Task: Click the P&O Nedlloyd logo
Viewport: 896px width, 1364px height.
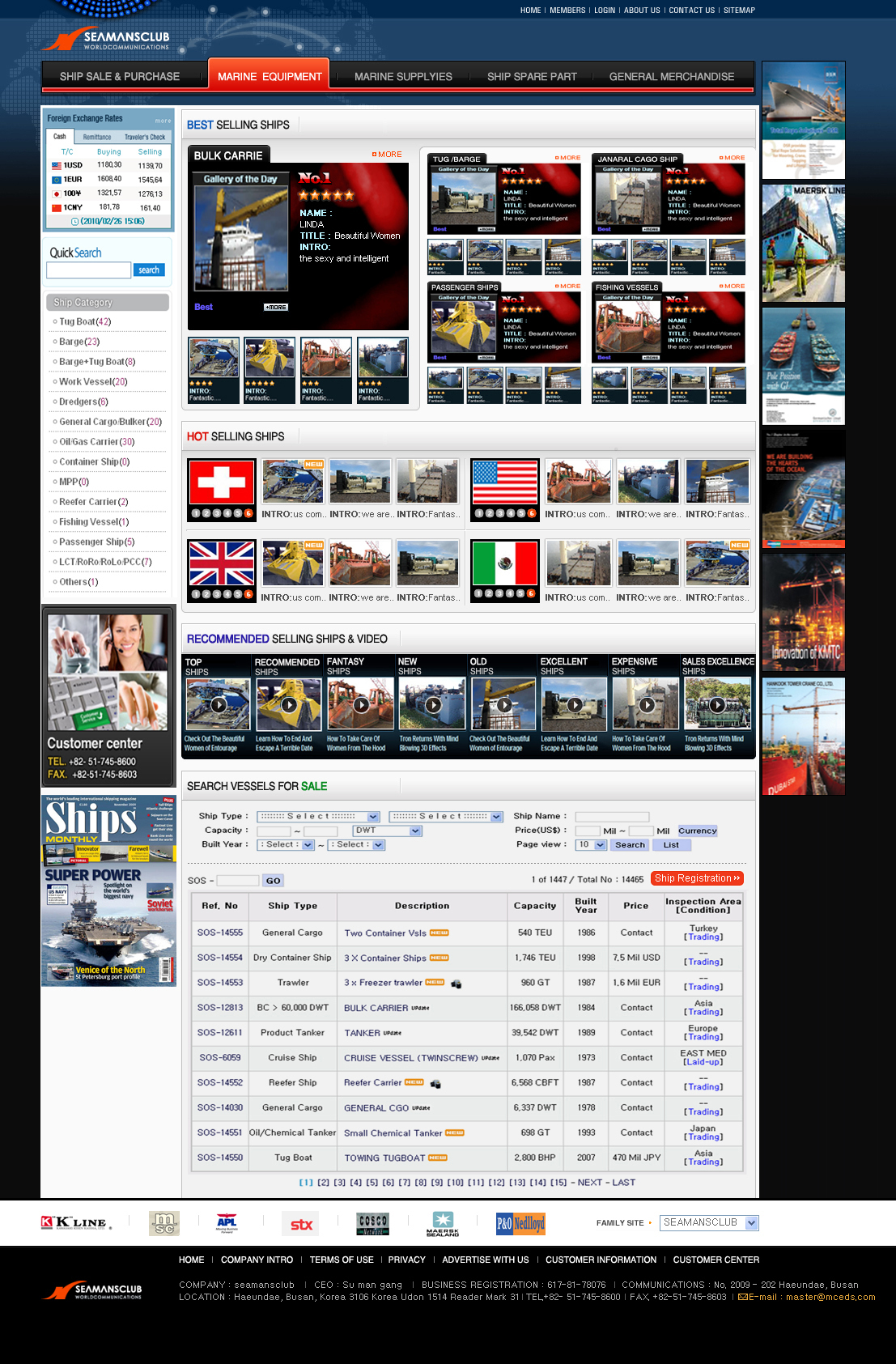Action: tap(520, 1223)
